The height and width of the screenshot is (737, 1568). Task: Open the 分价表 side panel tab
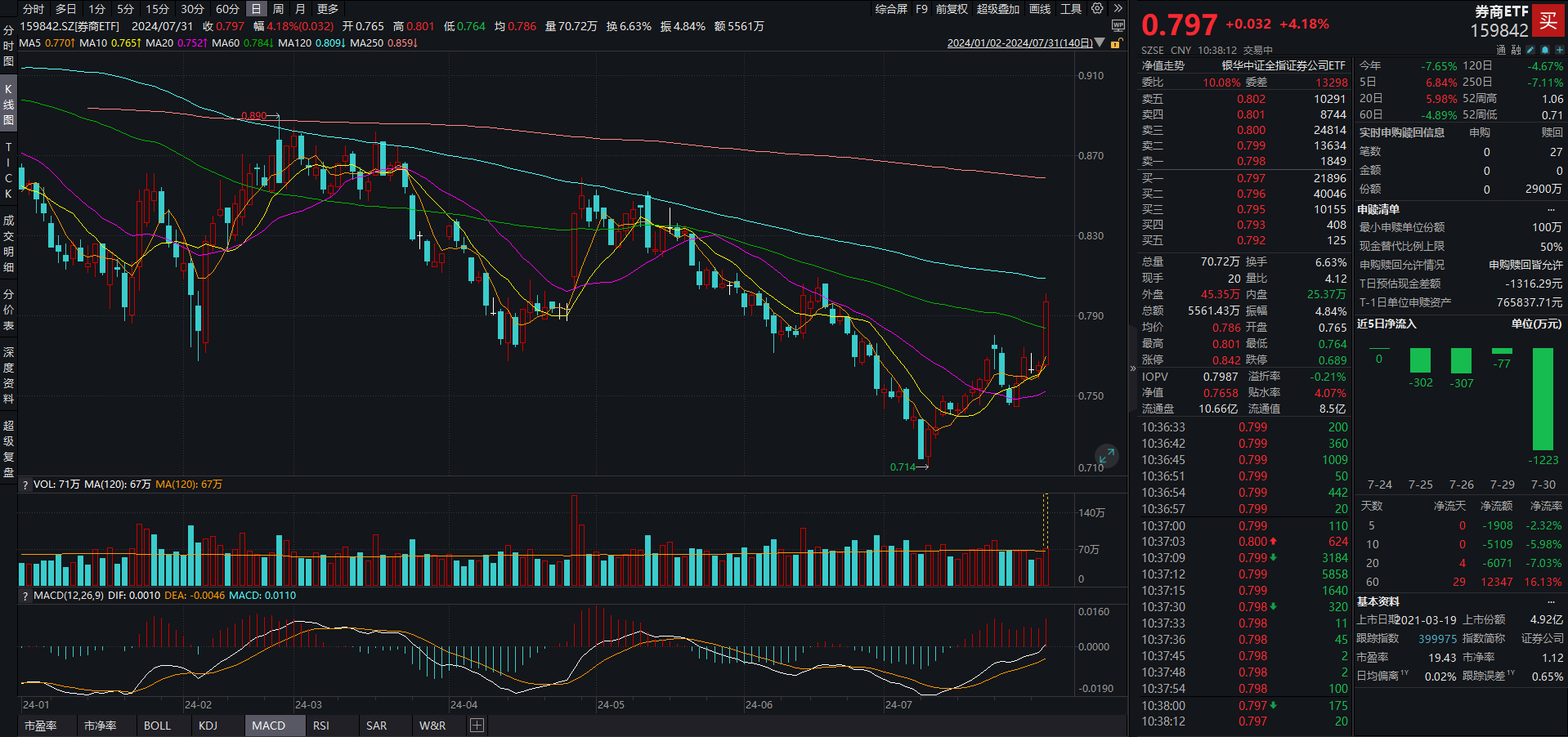(x=8, y=310)
